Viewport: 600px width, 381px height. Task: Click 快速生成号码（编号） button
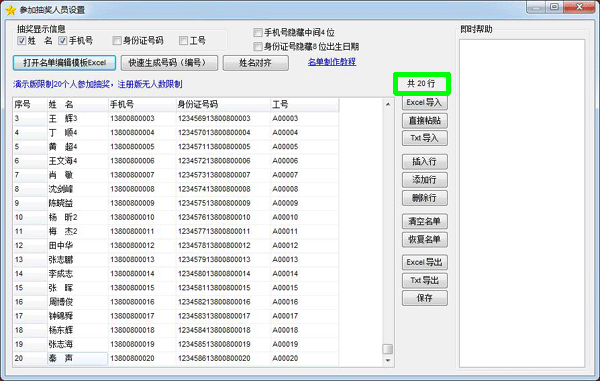click(169, 63)
